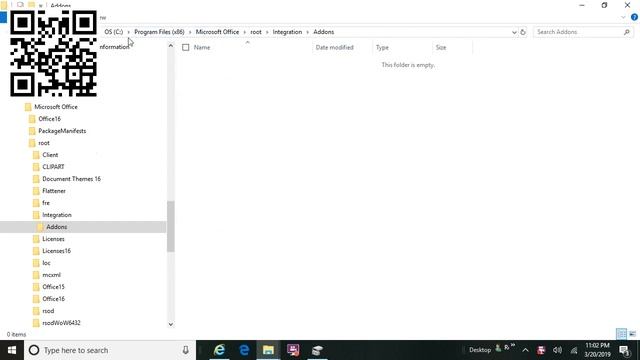Go to root breadcrumb segment

(256, 32)
